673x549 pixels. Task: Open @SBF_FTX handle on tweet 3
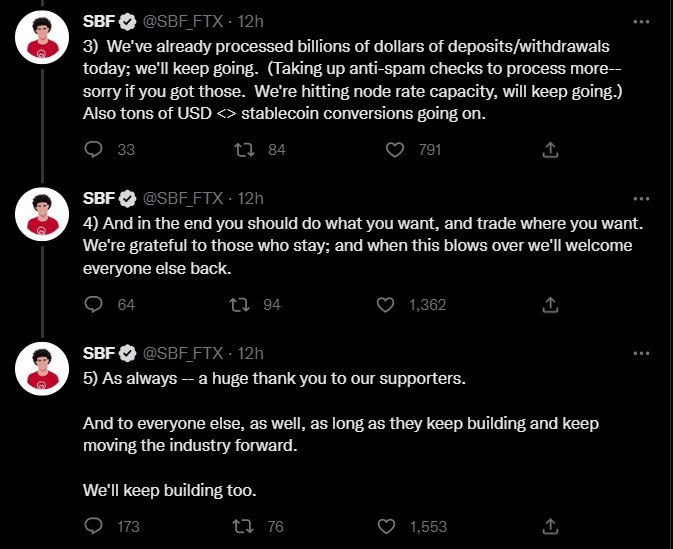click(x=182, y=20)
